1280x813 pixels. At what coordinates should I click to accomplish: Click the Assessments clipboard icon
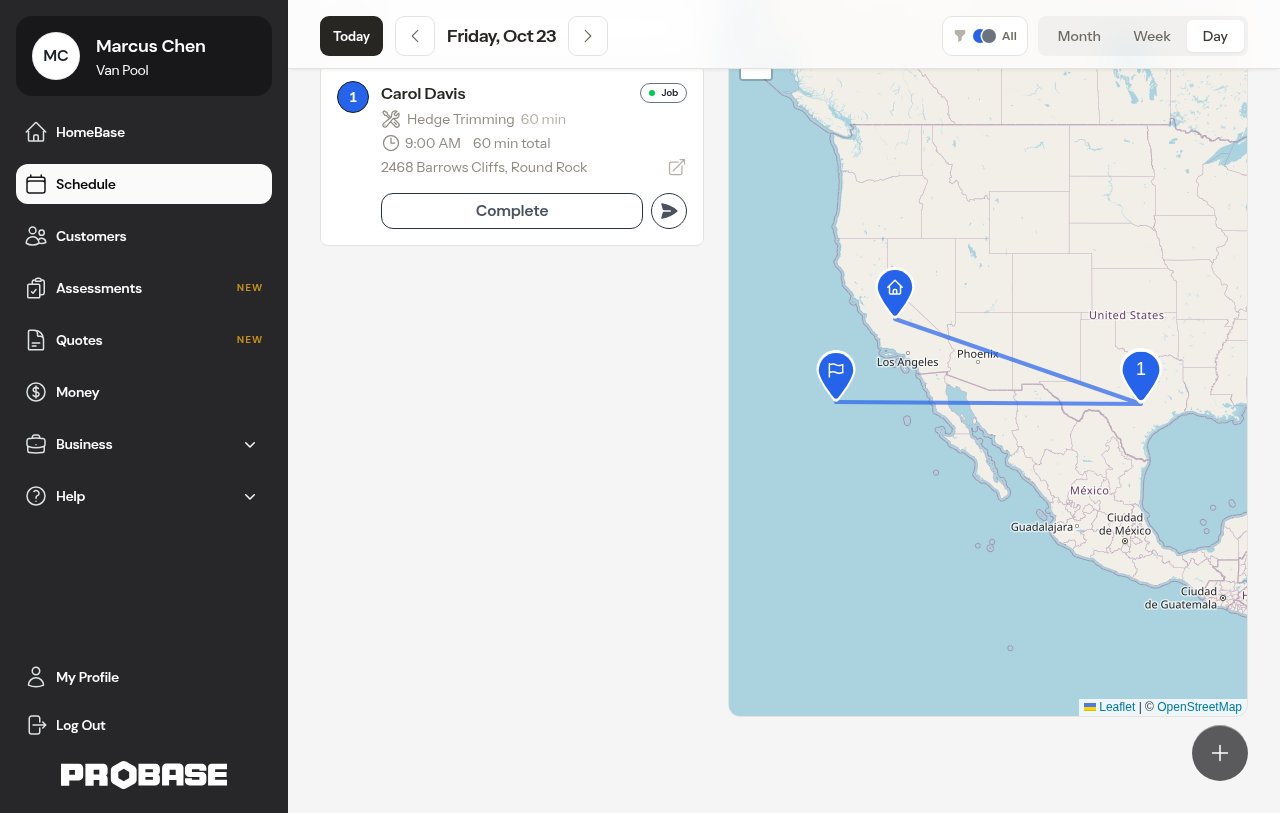(x=36, y=288)
